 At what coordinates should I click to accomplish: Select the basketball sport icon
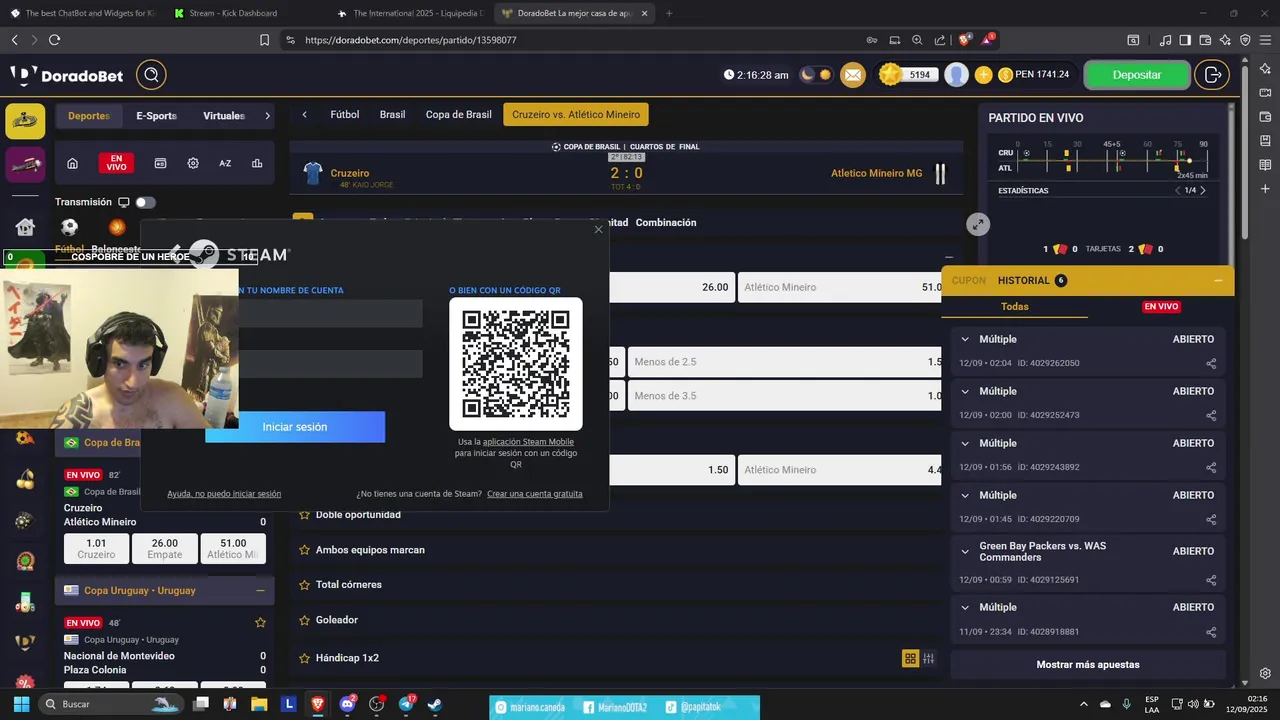click(117, 227)
